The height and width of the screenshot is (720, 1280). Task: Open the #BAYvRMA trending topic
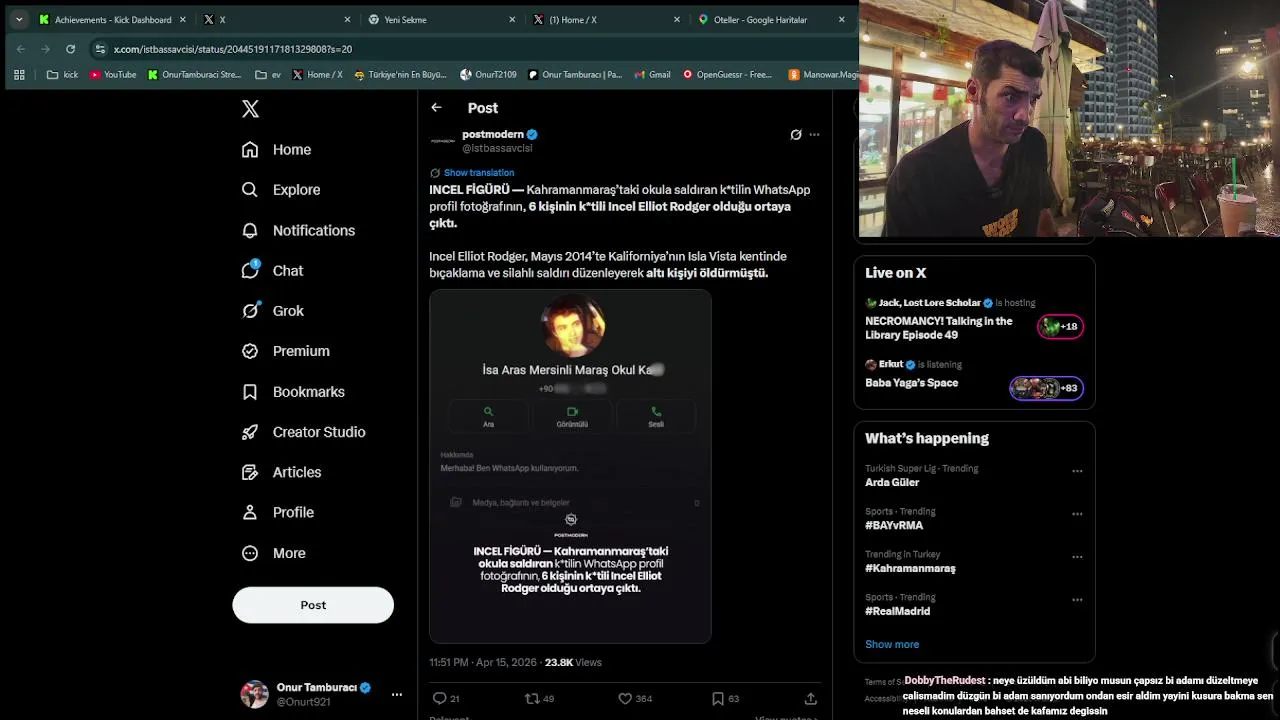pyautogui.click(x=894, y=525)
